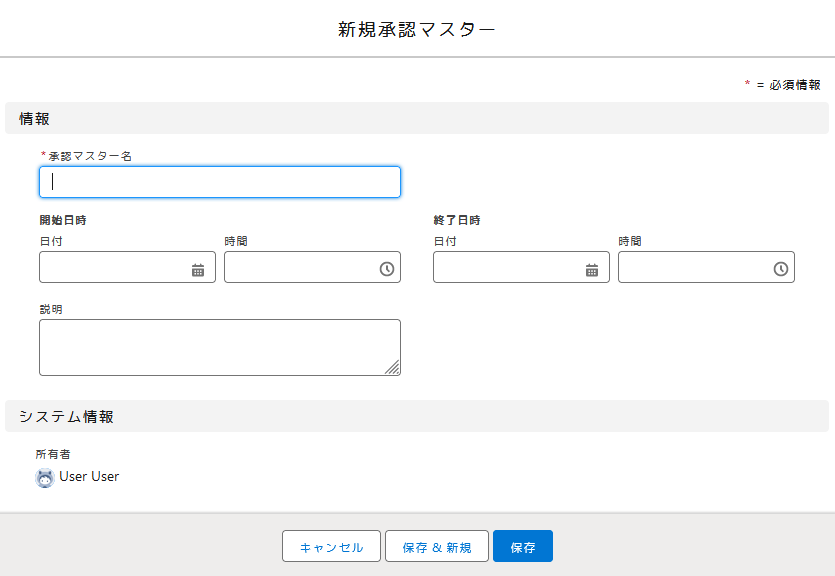The image size is (835, 576).
Task: Click the owner avatar icon beside User User
Action: point(45,477)
